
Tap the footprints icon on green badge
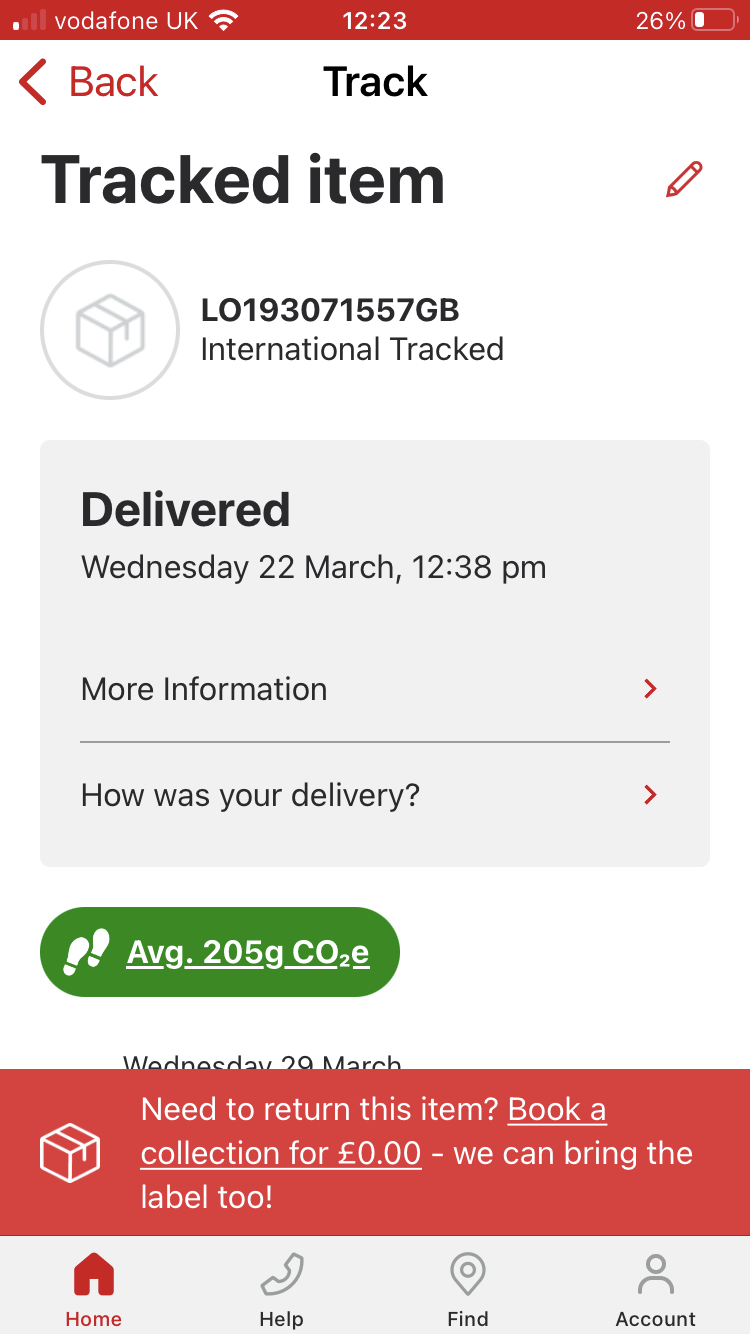(86, 952)
